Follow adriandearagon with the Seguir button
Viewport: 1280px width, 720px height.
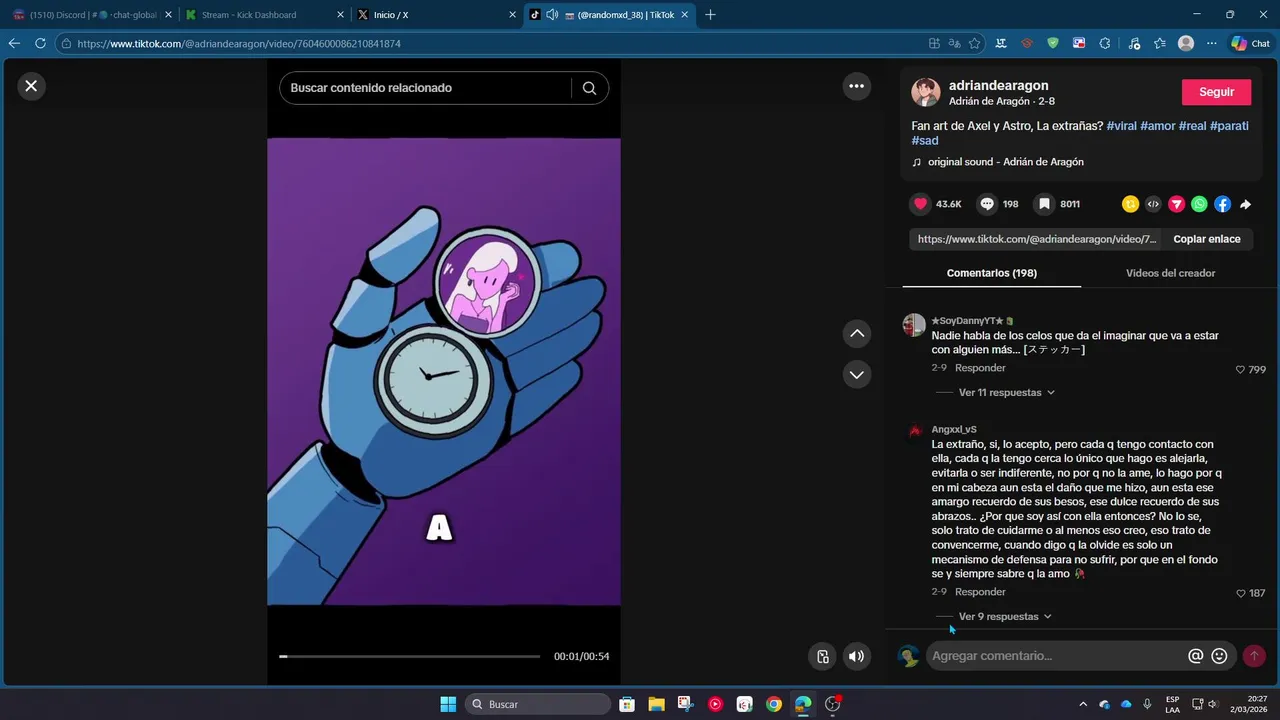coord(1216,92)
